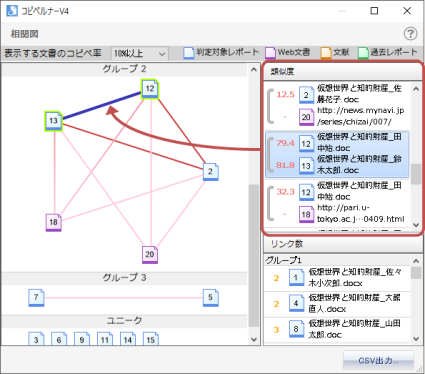Select document node 13 in the graph
Image resolution: width=425 pixels, height=374 pixels.
53,121
